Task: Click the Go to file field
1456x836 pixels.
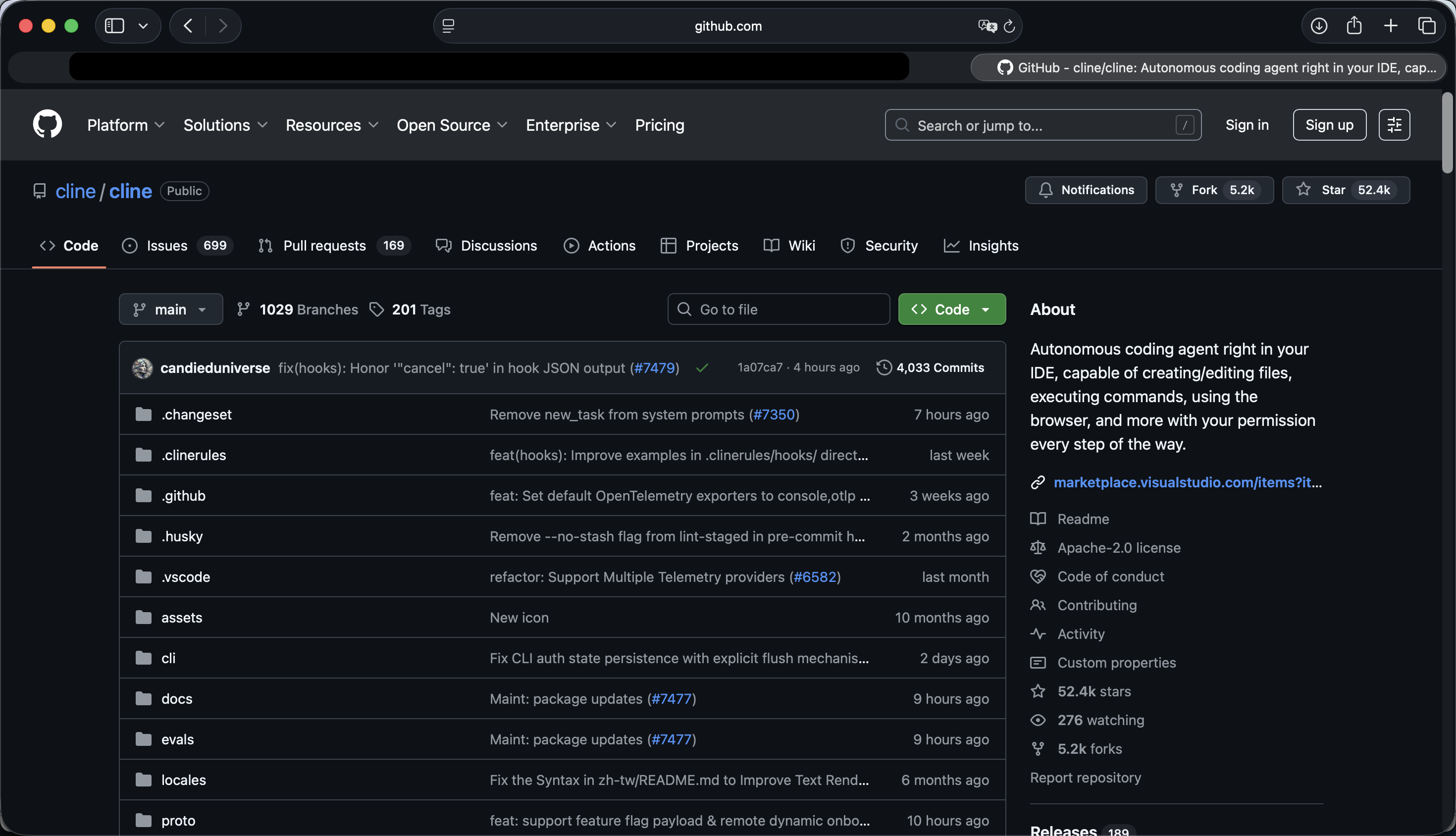Action: 779,310
